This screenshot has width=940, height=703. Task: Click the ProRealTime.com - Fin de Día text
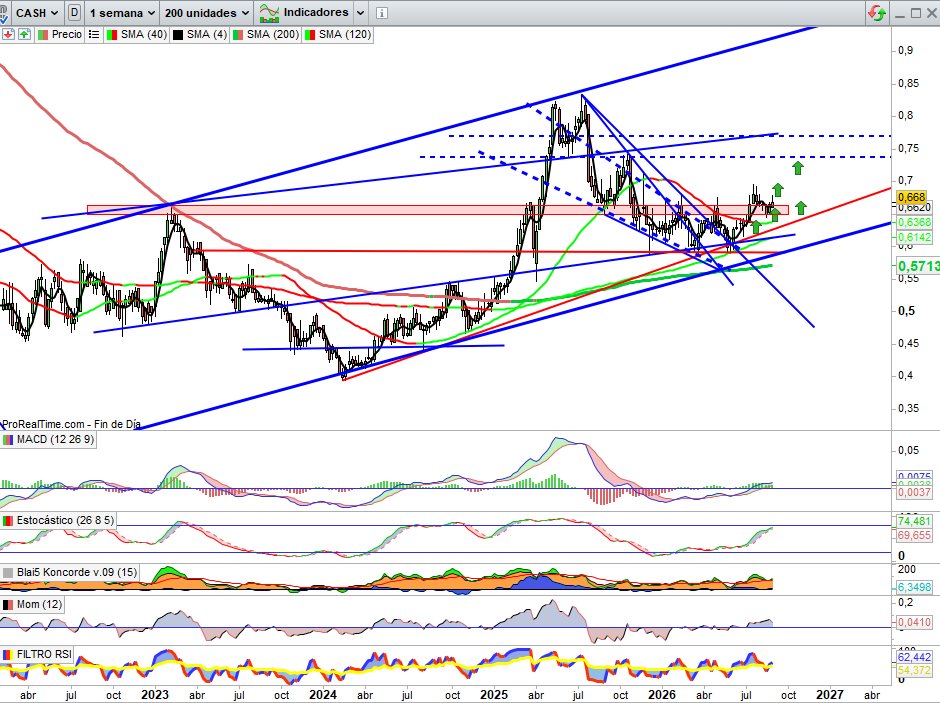(x=71, y=424)
